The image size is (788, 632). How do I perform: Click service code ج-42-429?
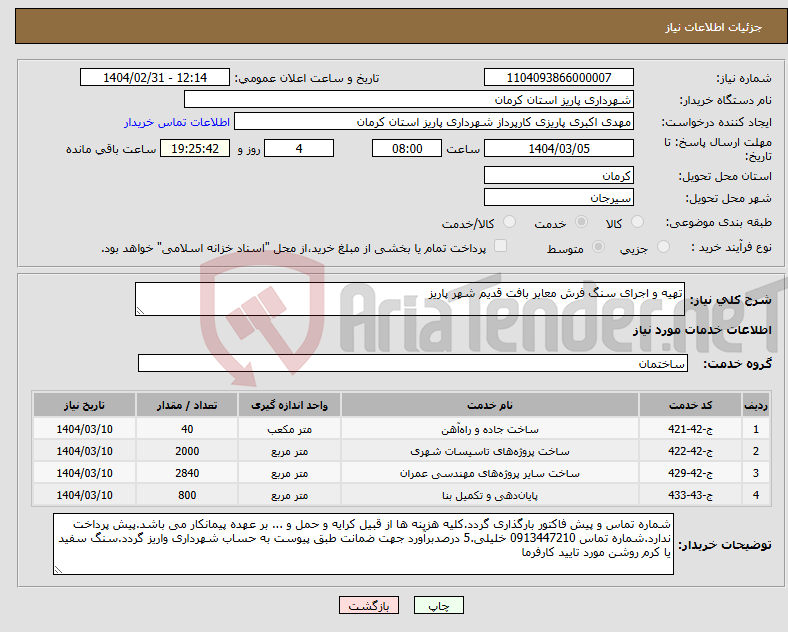point(691,473)
